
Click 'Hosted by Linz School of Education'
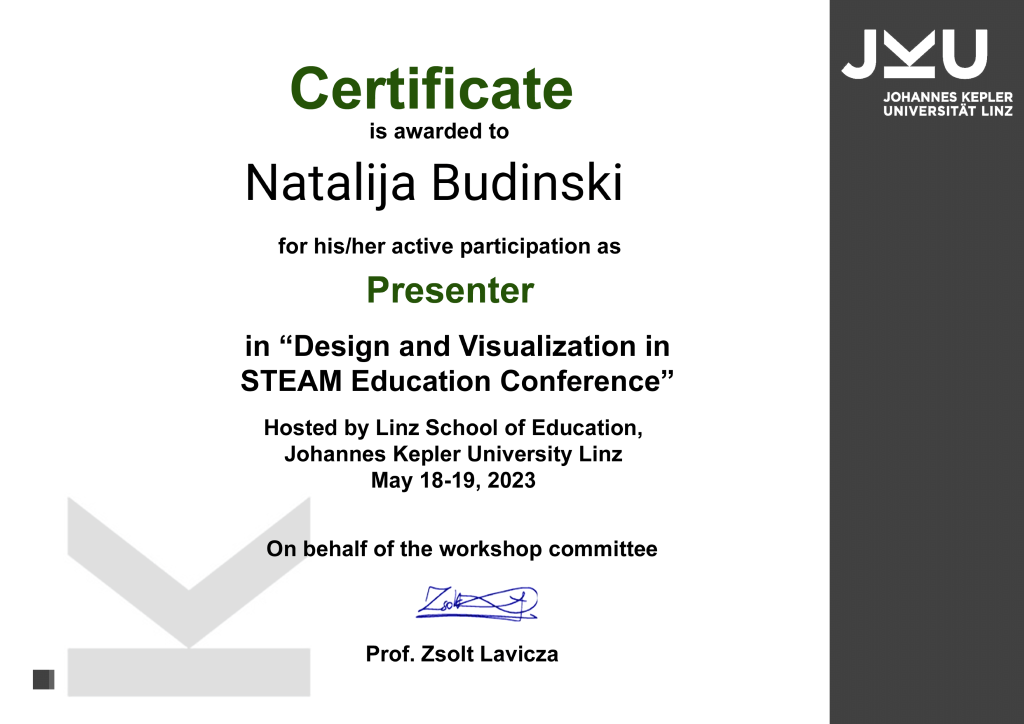pyautogui.click(x=452, y=428)
